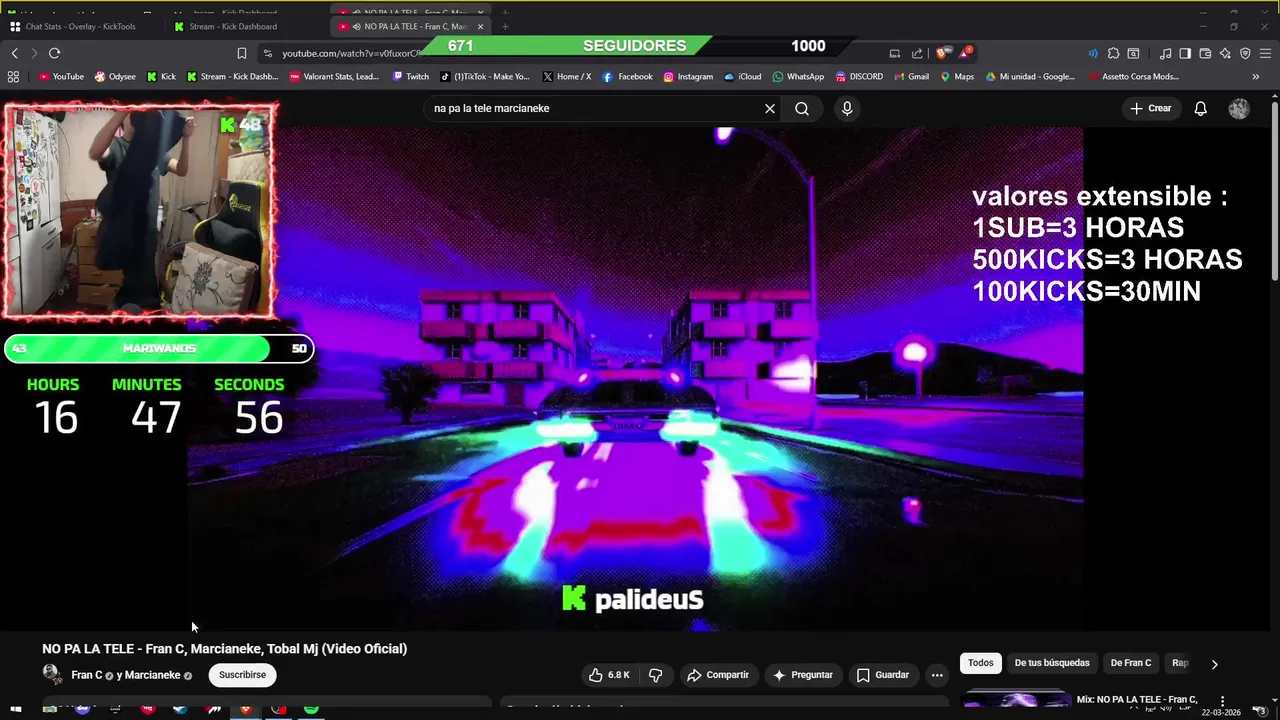Open the Facebook bookmark
Screen dimensions: 1280x720
(627, 76)
